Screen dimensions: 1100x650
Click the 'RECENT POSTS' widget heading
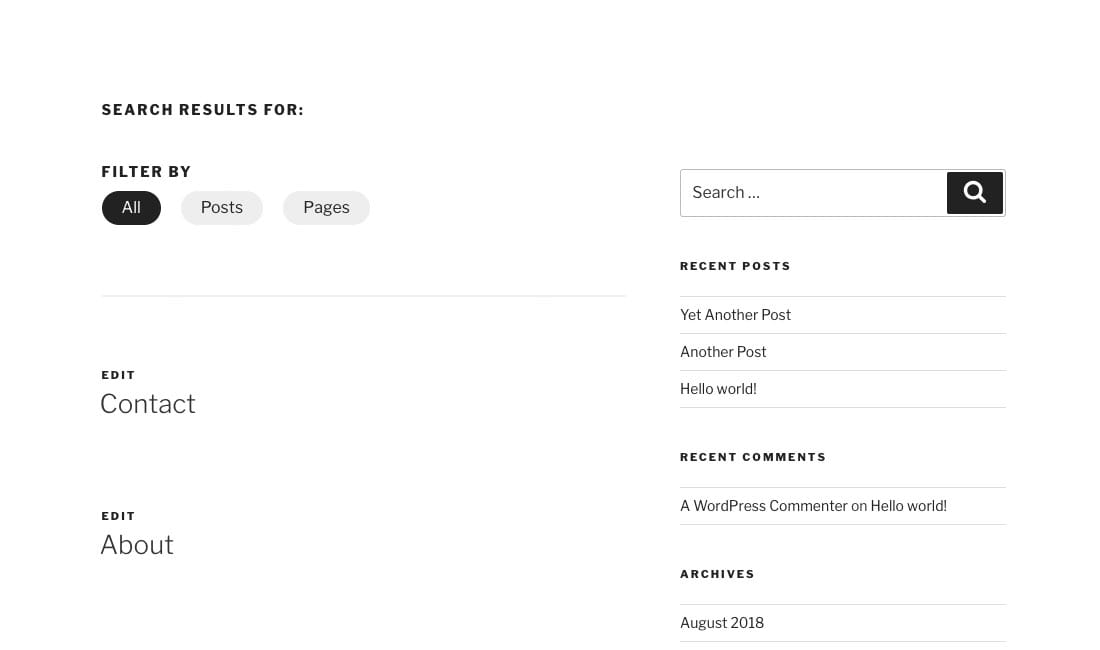pyautogui.click(x=735, y=266)
